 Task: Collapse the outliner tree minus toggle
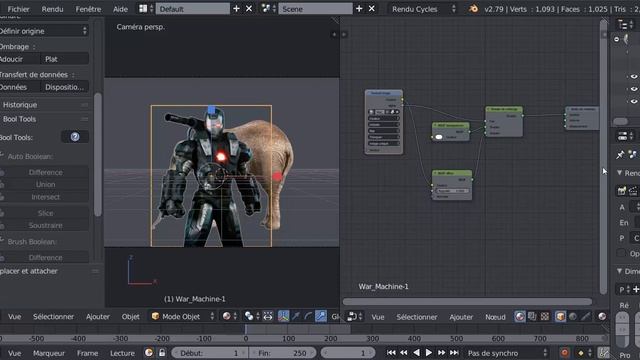tap(617, 39)
